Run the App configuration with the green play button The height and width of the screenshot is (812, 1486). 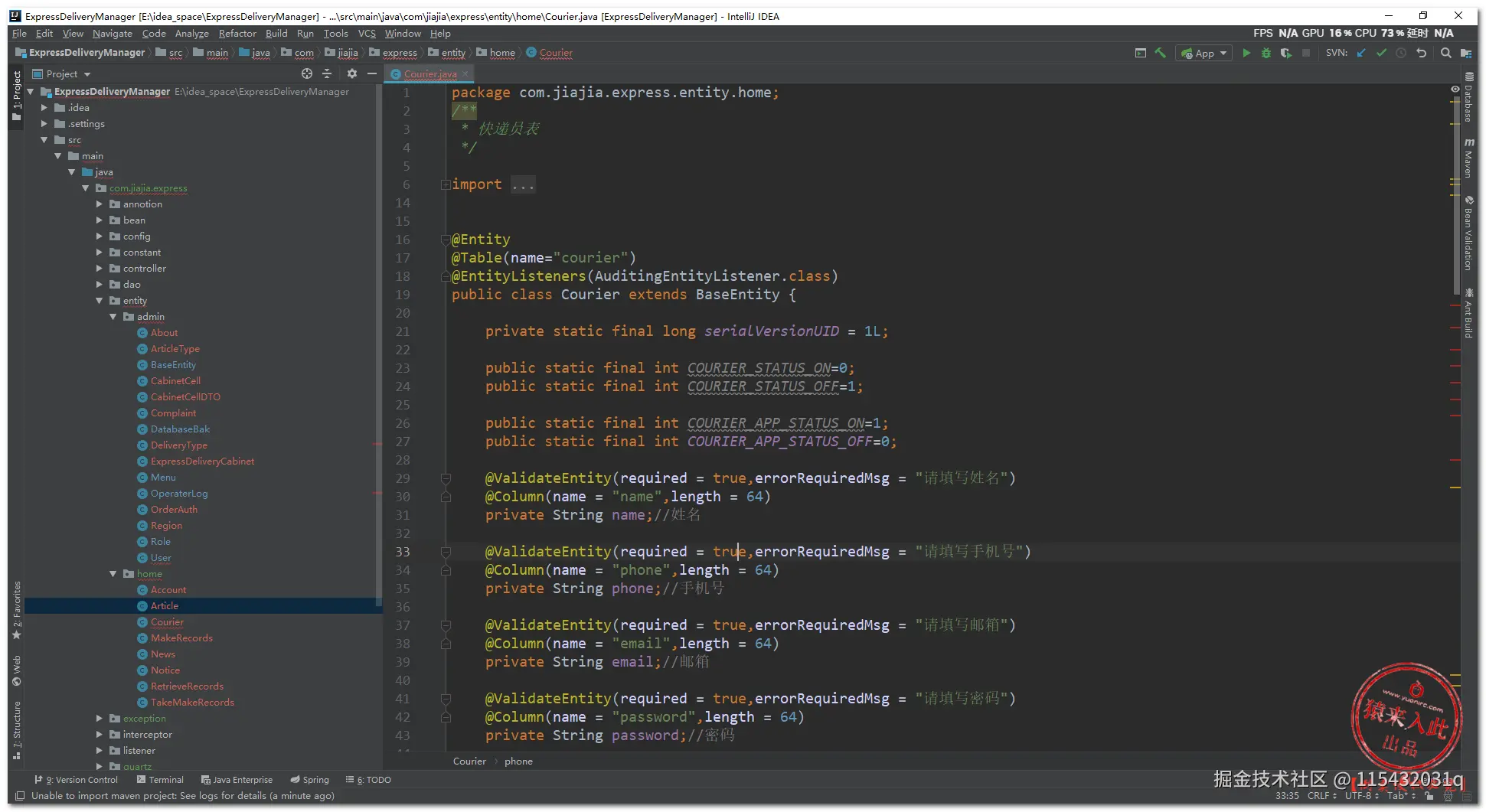[1246, 53]
